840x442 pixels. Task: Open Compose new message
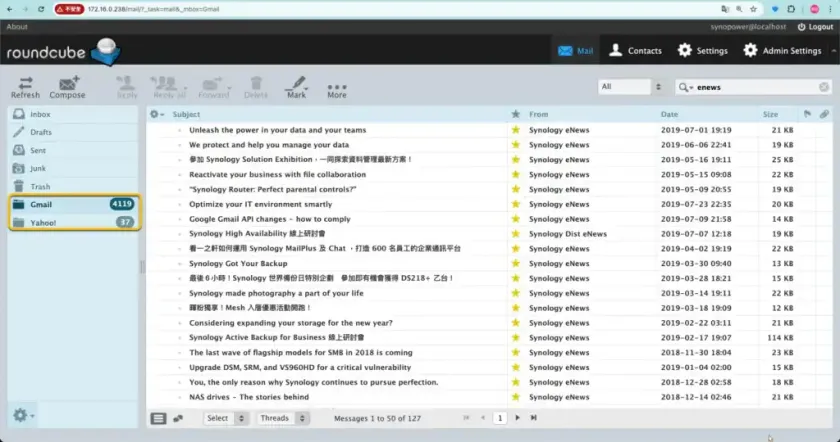[67, 85]
